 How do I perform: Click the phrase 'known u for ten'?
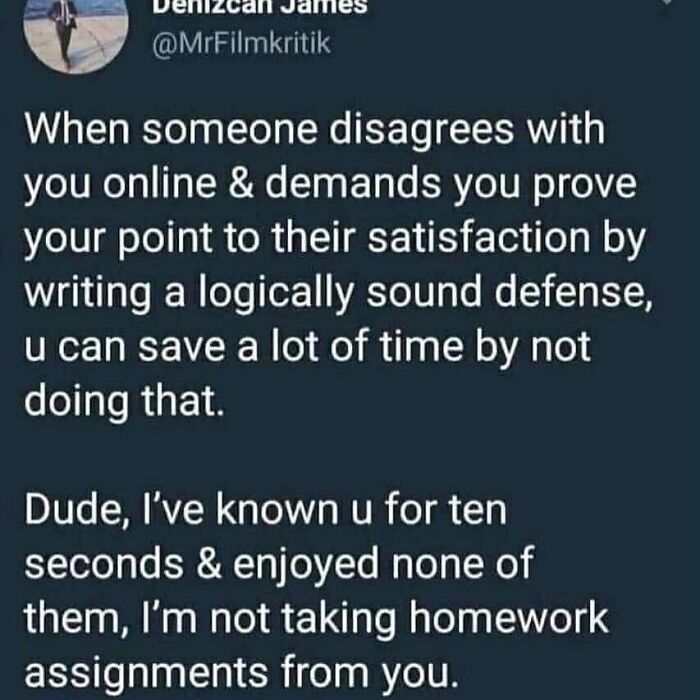point(362,509)
